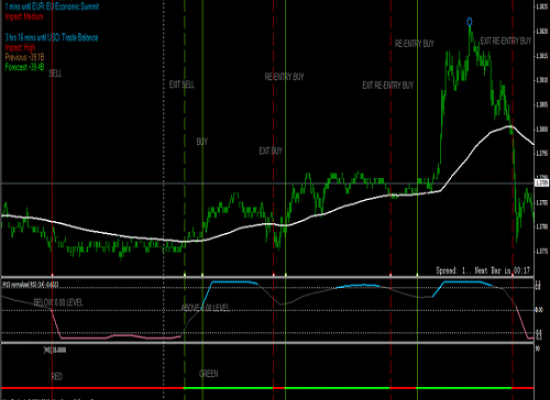This screenshot has height=400, width=550.
Task: Click the RED label in bottom indicator
Action: tap(57, 376)
